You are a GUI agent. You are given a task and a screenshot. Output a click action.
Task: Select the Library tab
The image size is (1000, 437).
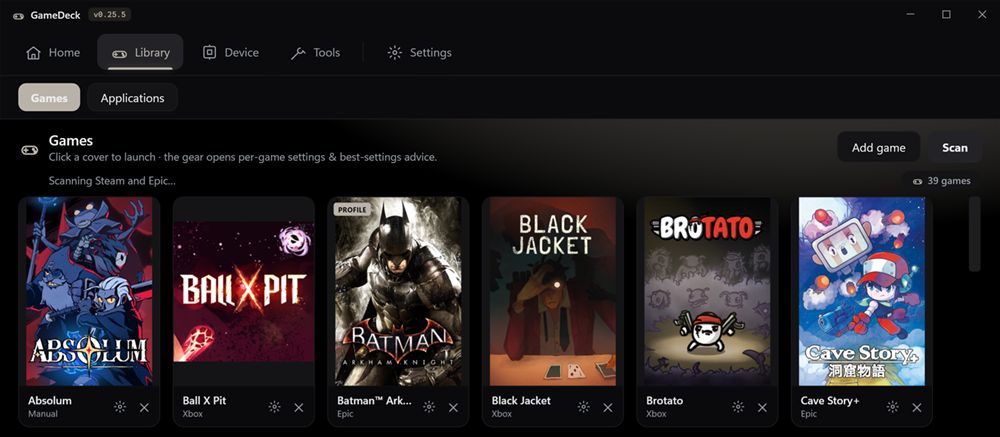pyautogui.click(x=140, y=52)
